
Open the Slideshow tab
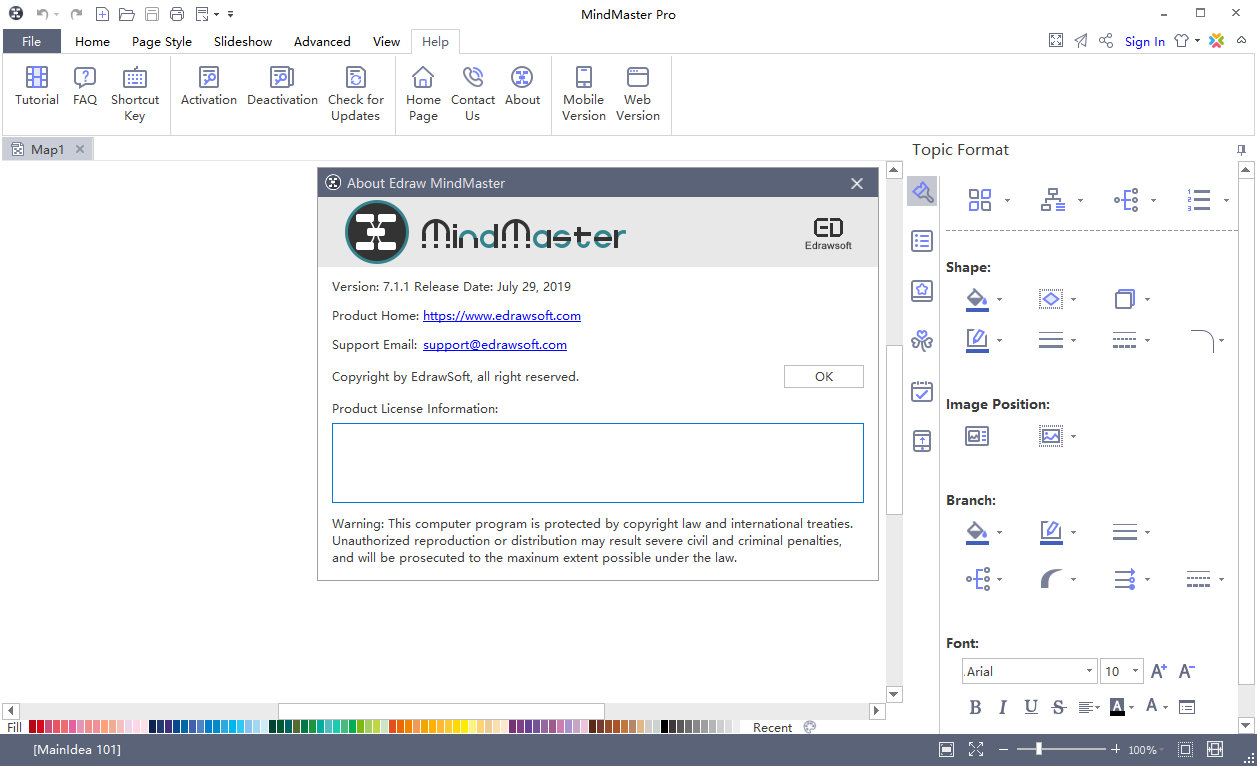(243, 41)
